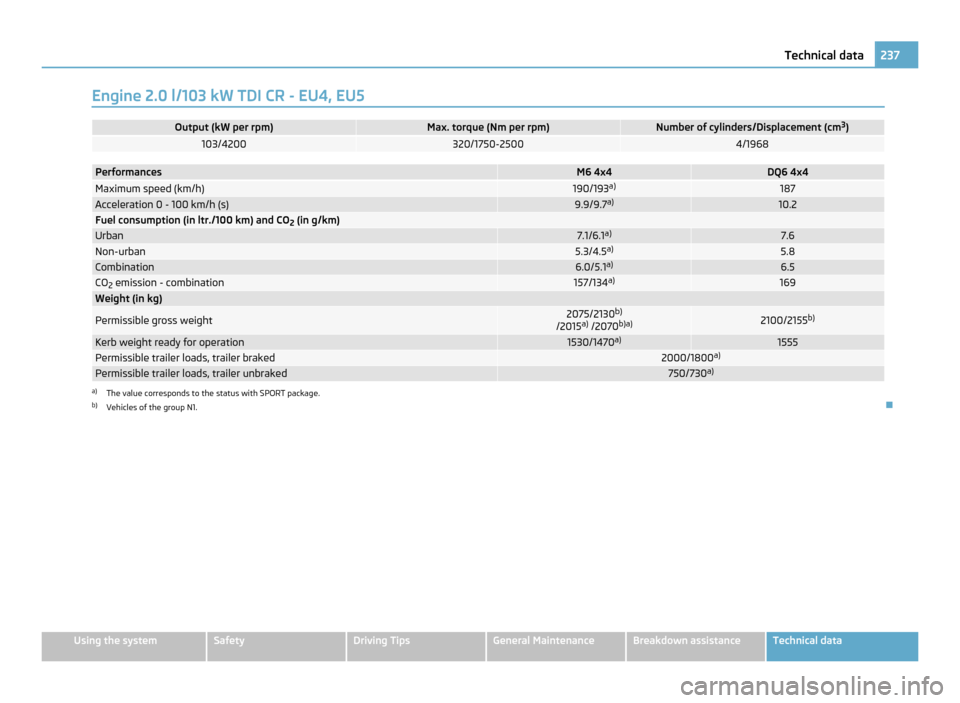Select the Fuel consumption and CO2 heading row
The width and height of the screenshot is (960, 703).
click(x=488, y=220)
